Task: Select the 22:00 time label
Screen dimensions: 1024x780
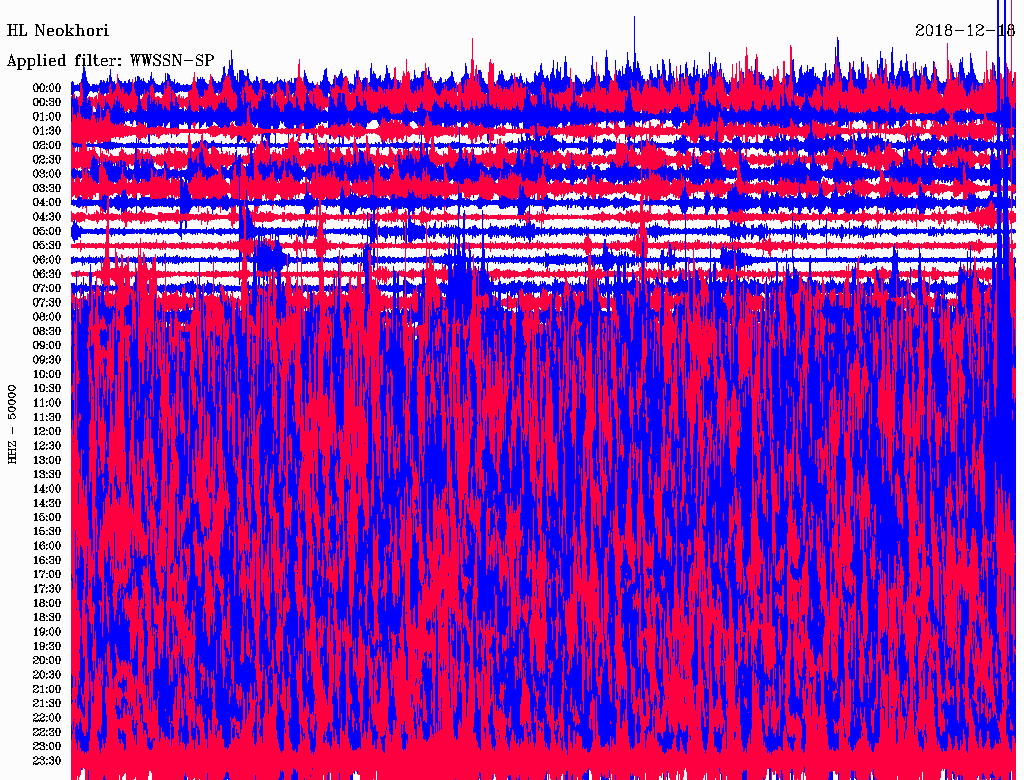Action: (x=47, y=718)
